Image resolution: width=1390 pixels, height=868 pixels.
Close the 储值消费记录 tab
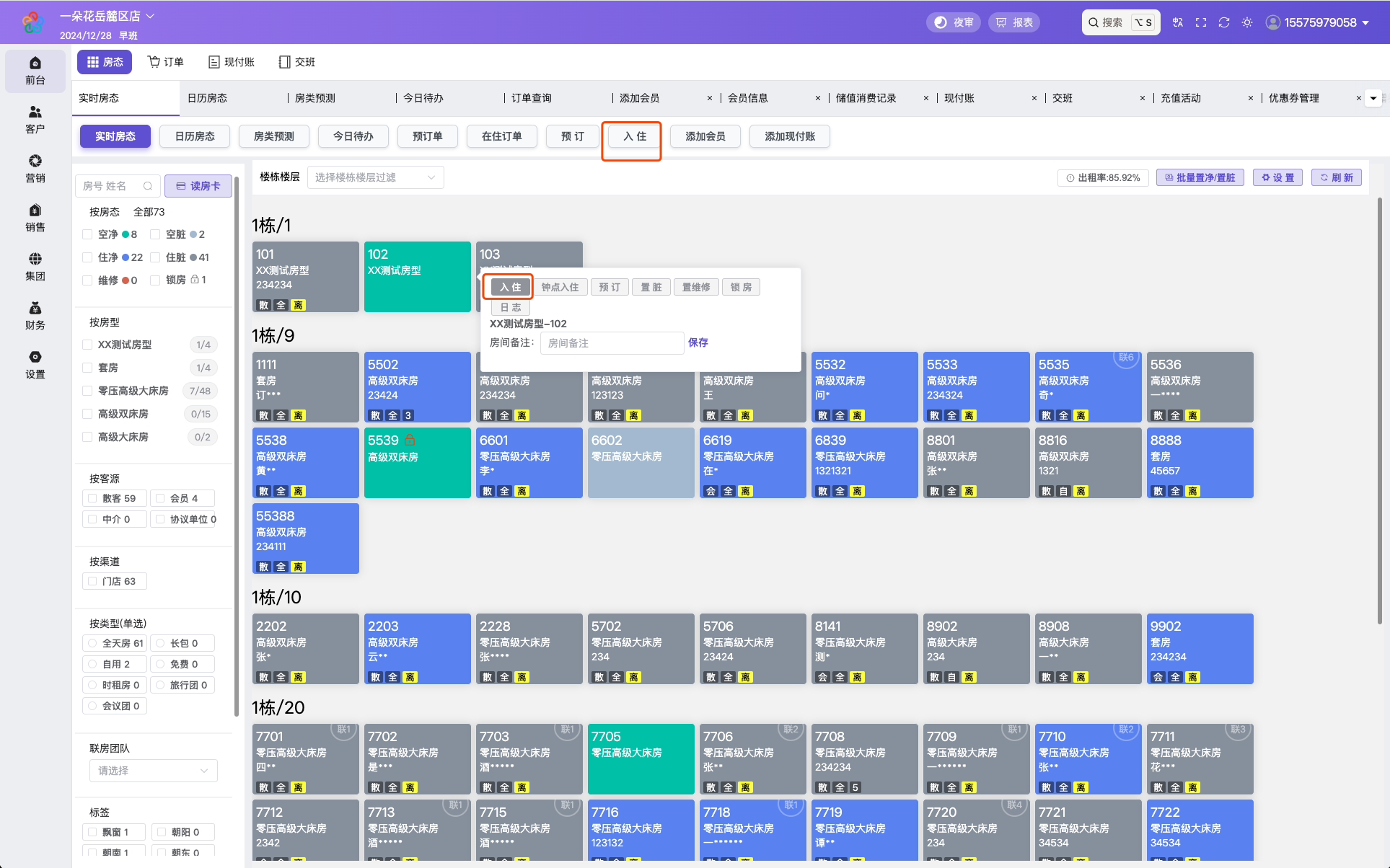coord(926,98)
